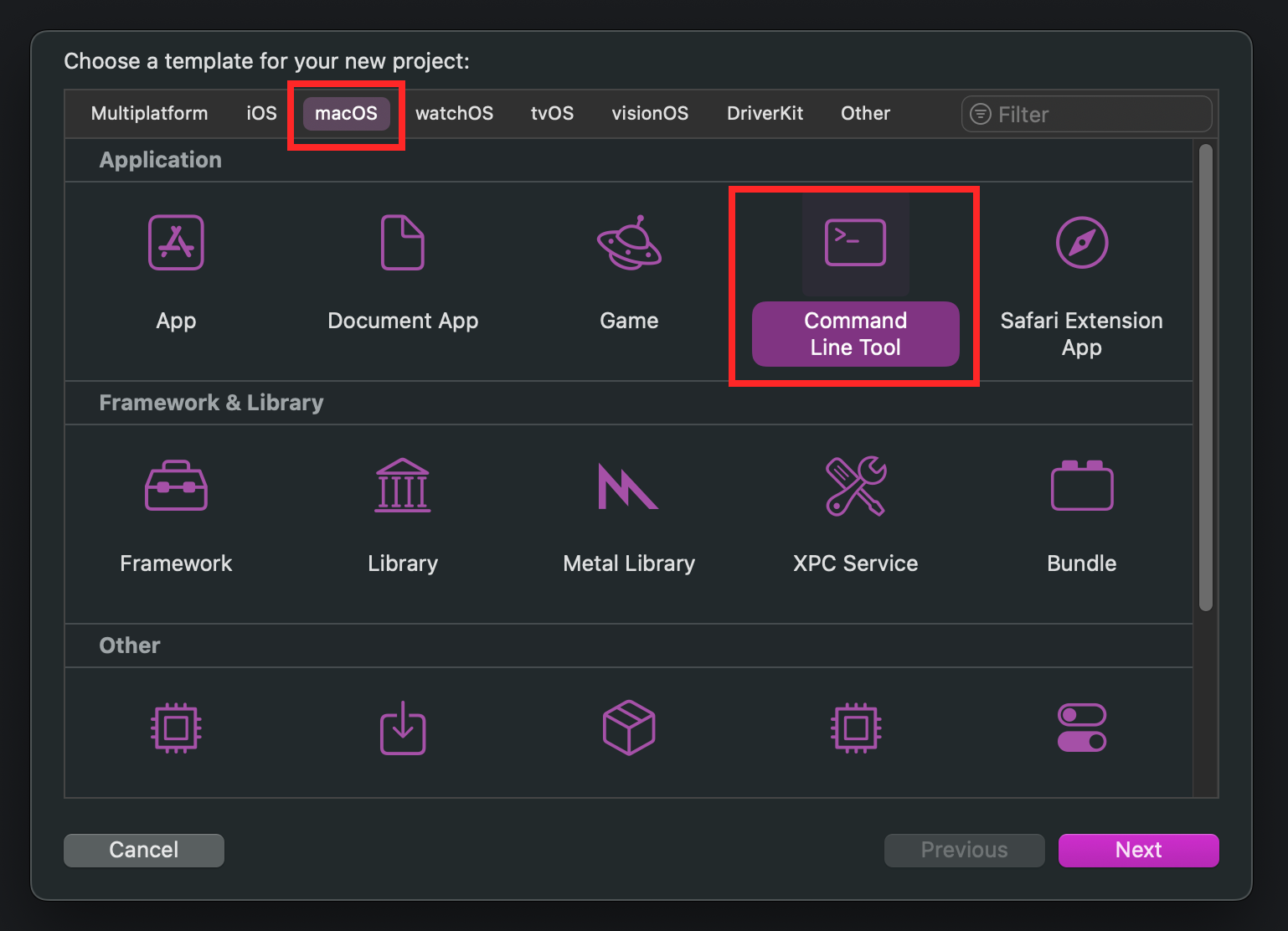Focus the Filter search field
Image resolution: width=1288 pixels, height=931 pixels.
pos(1086,114)
